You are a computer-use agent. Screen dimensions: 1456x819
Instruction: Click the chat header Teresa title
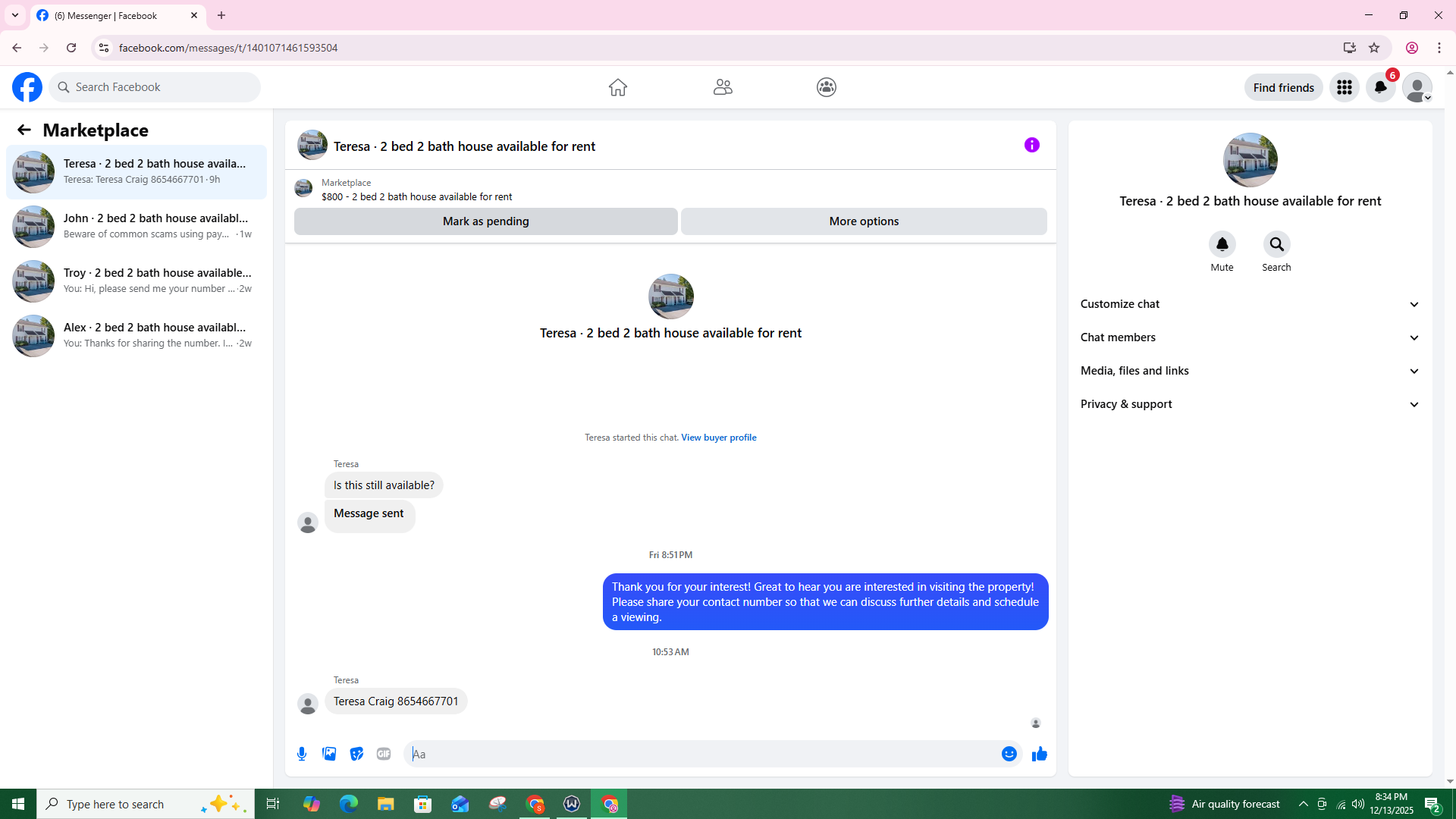[x=464, y=146]
